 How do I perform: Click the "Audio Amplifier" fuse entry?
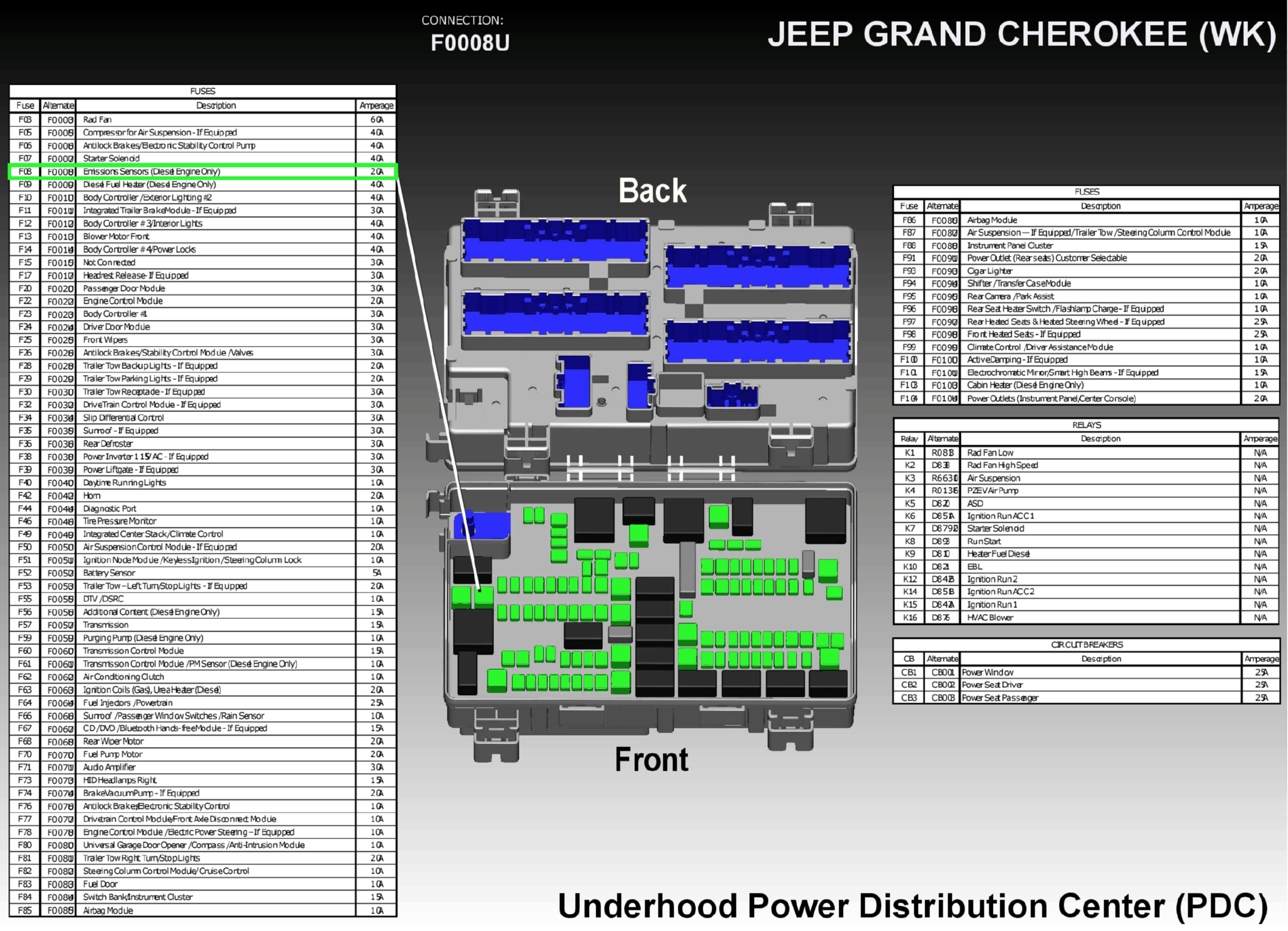click(x=109, y=768)
